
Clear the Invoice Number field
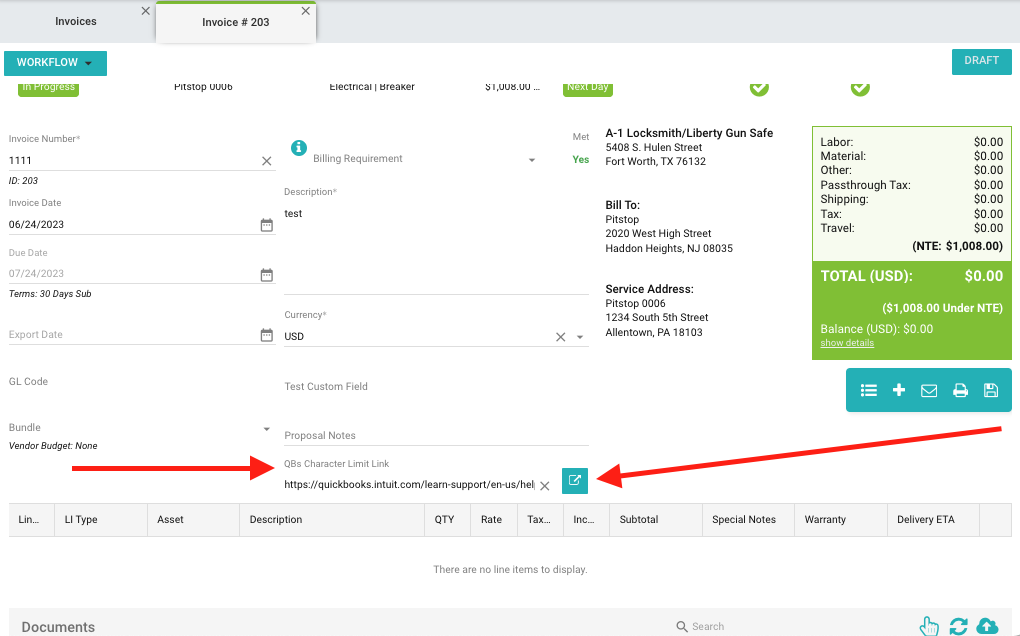pyautogui.click(x=266, y=161)
